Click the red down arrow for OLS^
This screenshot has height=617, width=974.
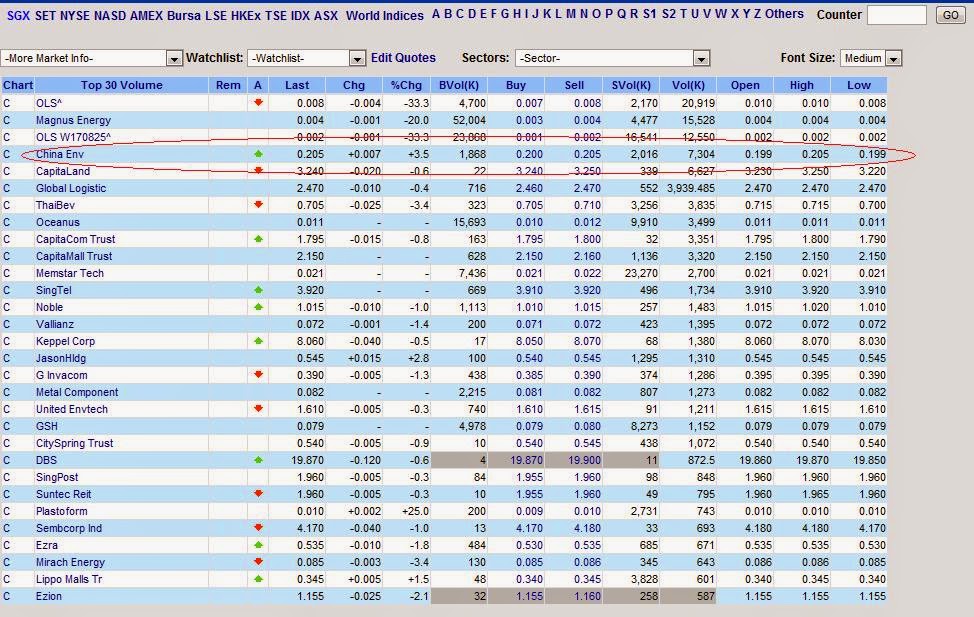click(x=258, y=103)
